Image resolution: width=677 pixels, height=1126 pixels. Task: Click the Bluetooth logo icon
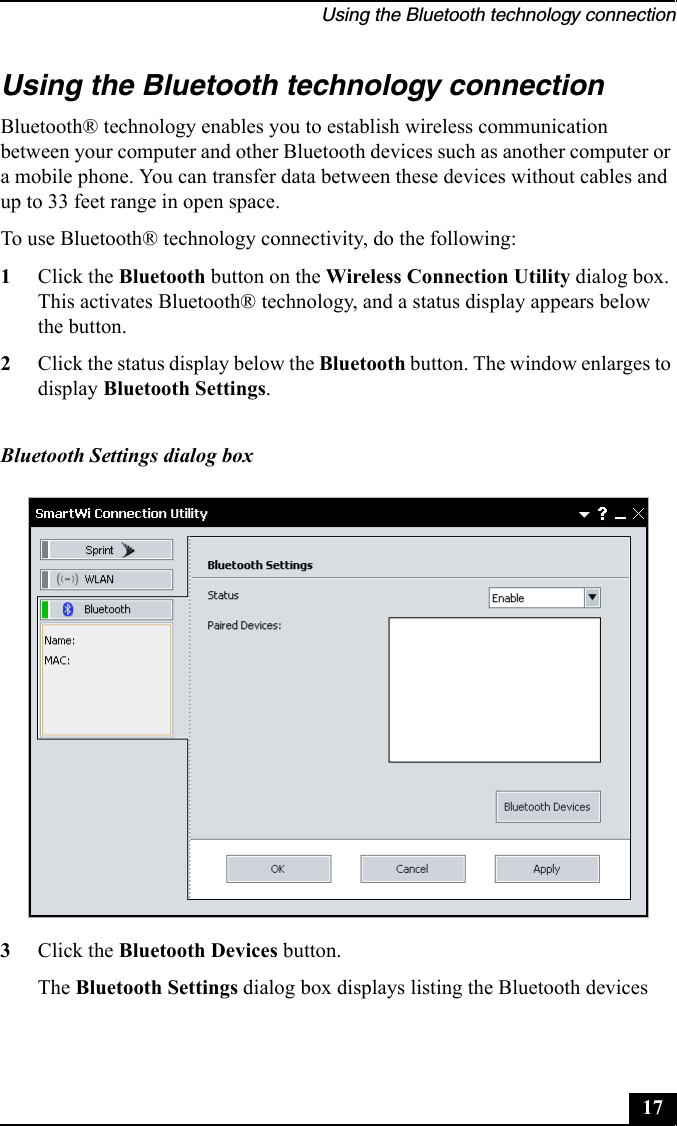coord(67,610)
